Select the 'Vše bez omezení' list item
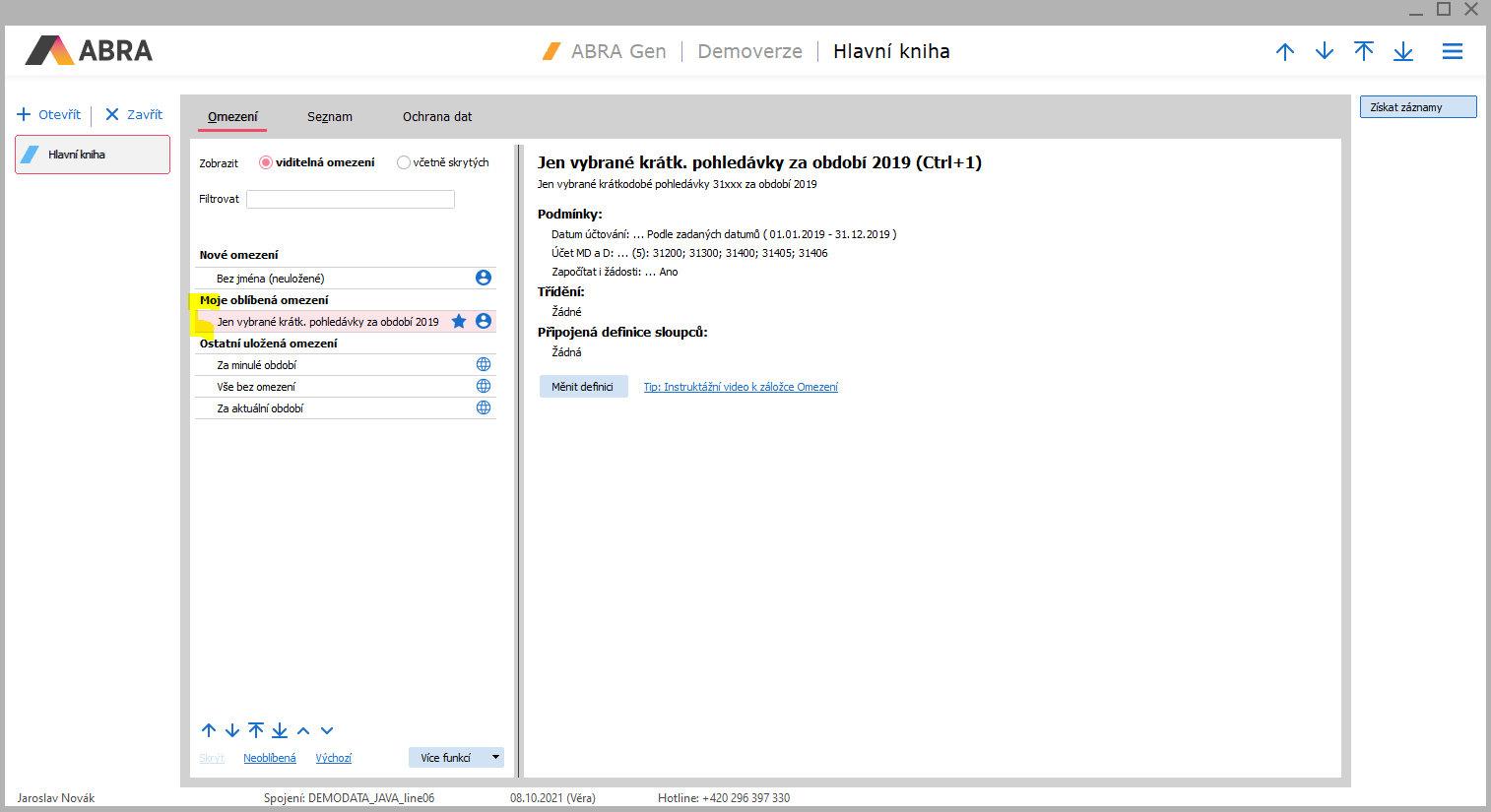 click(257, 387)
